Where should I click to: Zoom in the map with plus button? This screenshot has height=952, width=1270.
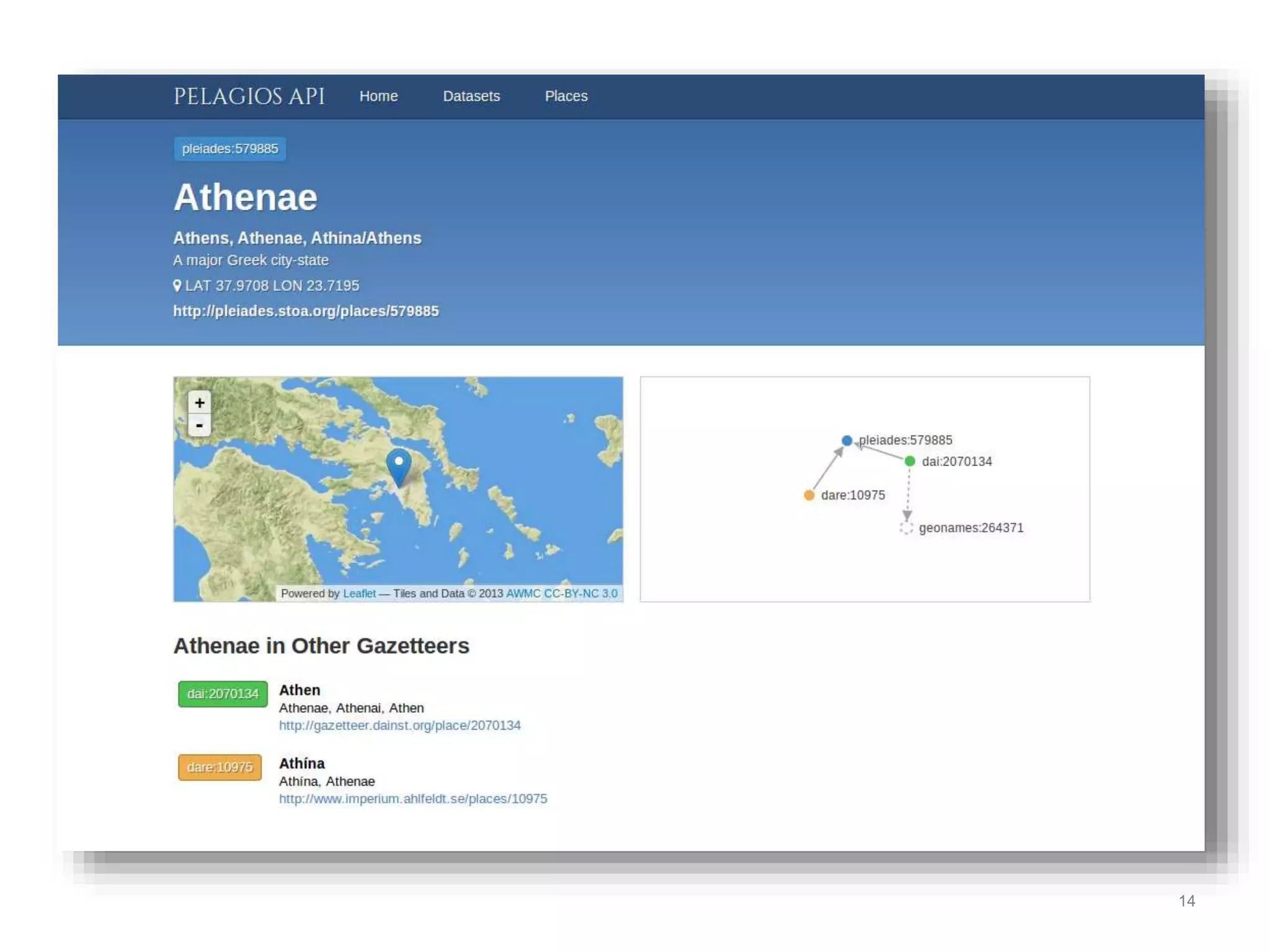199,403
